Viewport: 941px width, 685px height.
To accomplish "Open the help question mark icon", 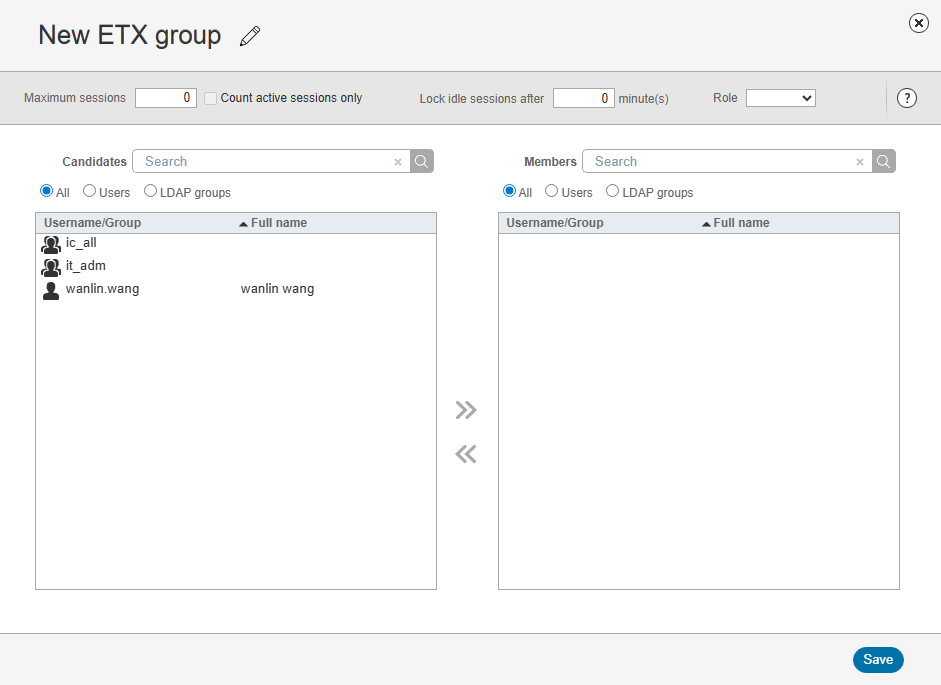I will 907,98.
